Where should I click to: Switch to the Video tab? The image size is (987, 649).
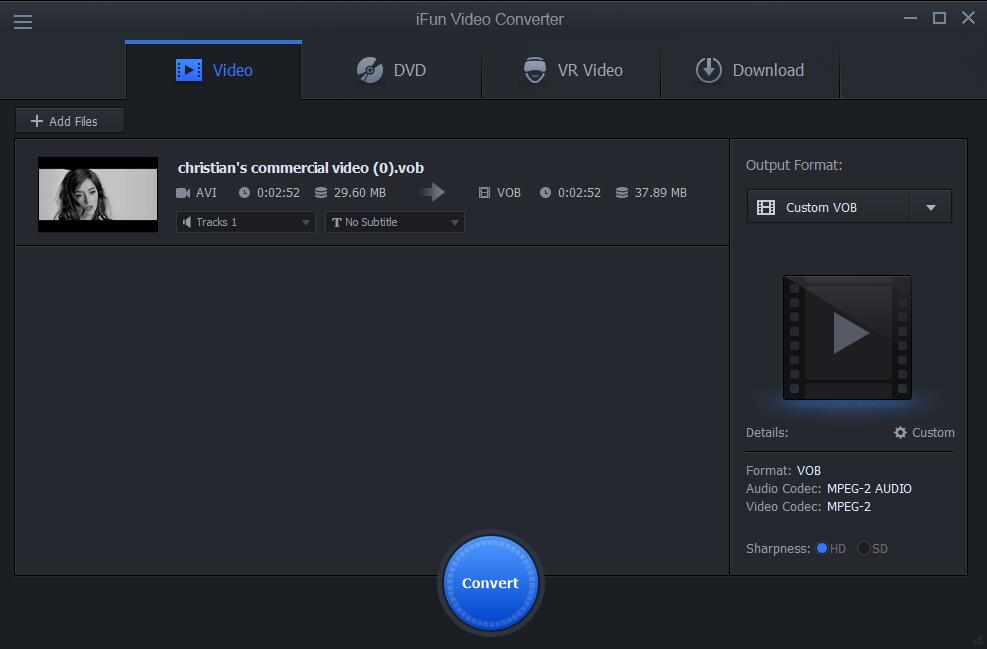(x=213, y=70)
